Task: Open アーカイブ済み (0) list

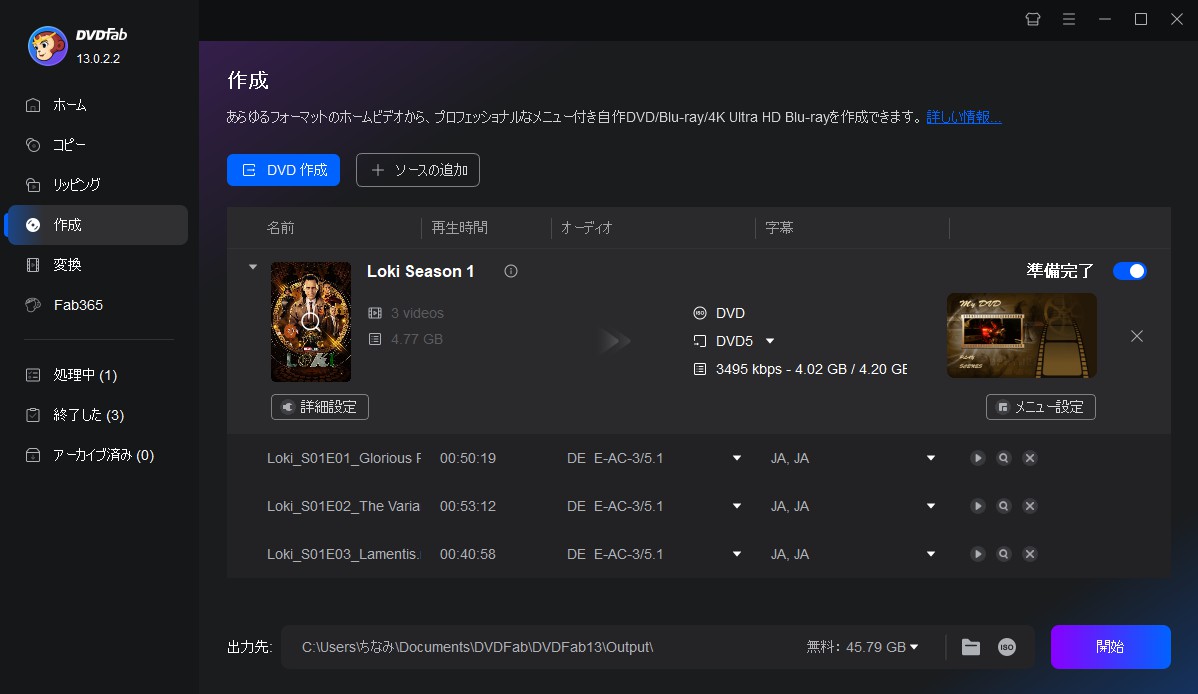Action: tap(97, 455)
